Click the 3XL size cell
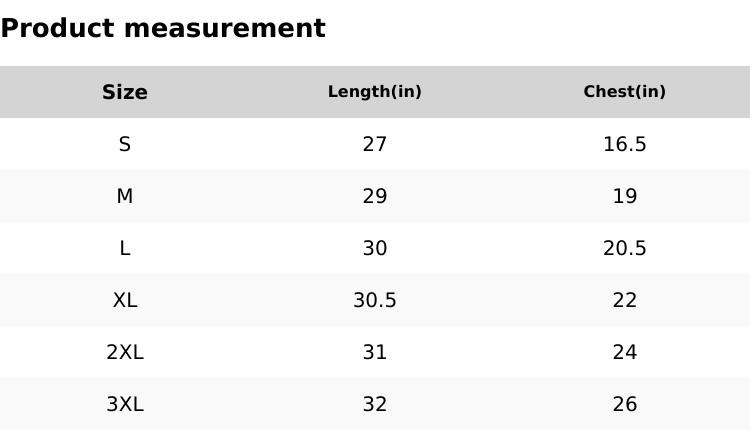The image size is (750, 430). [x=125, y=405]
